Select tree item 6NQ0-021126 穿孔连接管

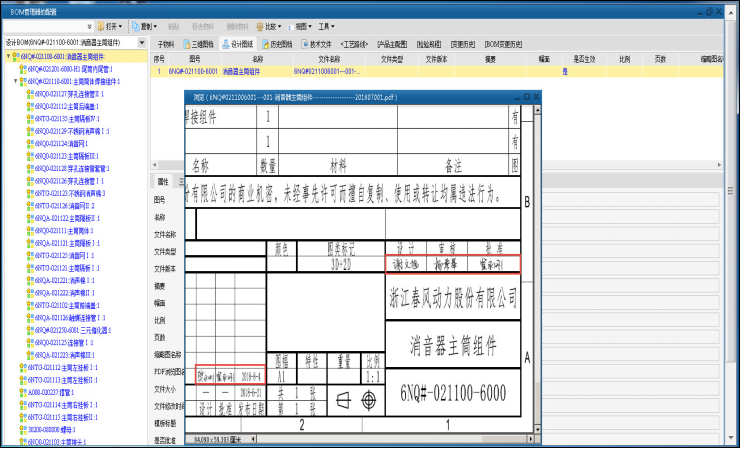(x=69, y=181)
